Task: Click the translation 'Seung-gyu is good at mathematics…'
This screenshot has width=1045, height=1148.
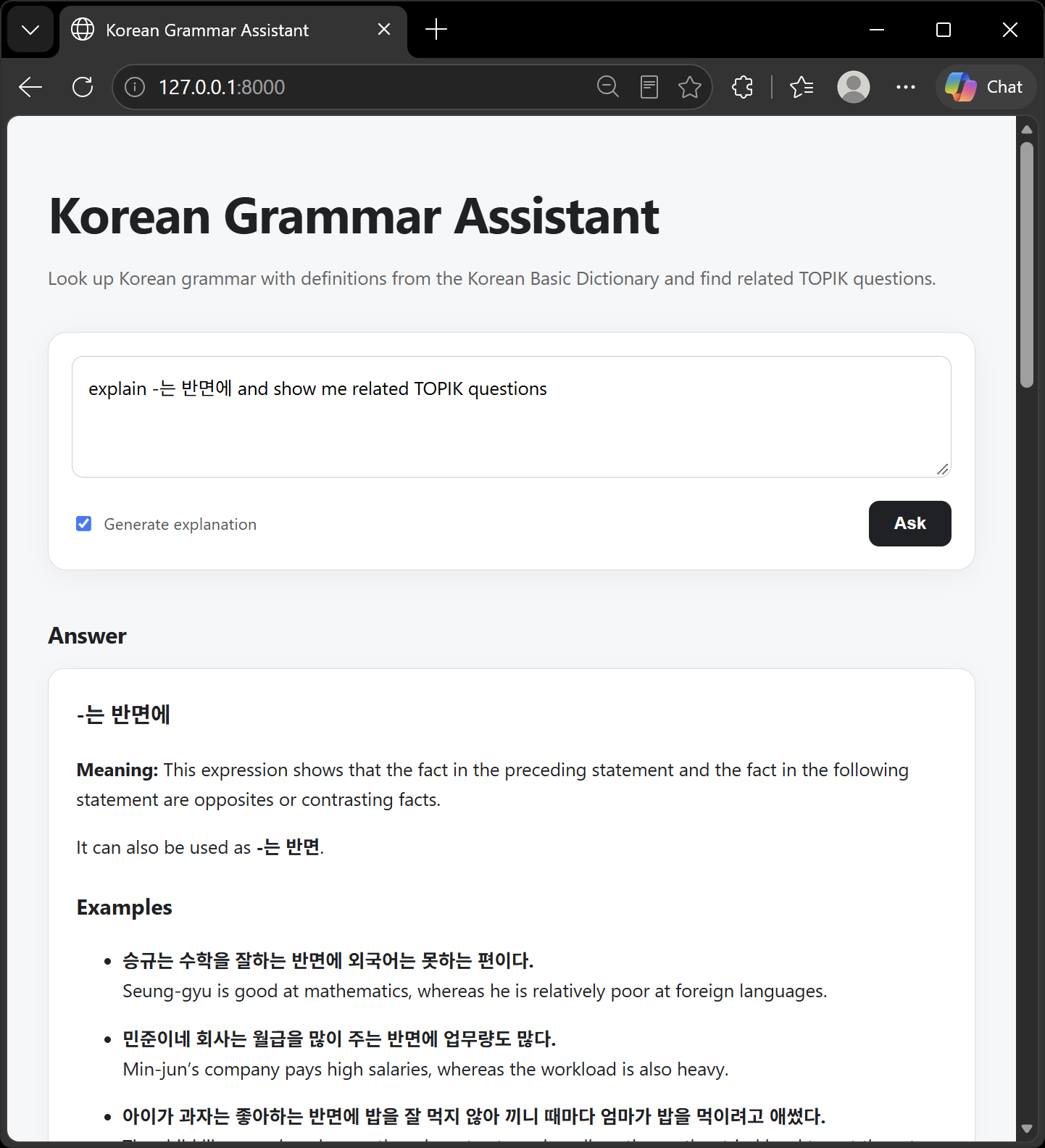Action: click(475, 991)
